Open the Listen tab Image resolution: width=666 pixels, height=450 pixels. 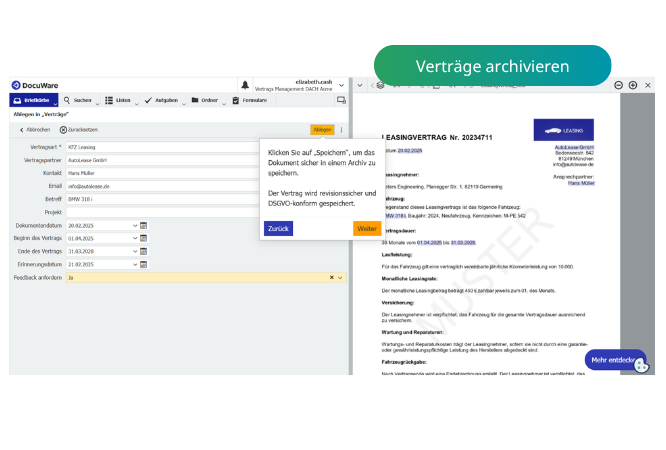point(118,100)
